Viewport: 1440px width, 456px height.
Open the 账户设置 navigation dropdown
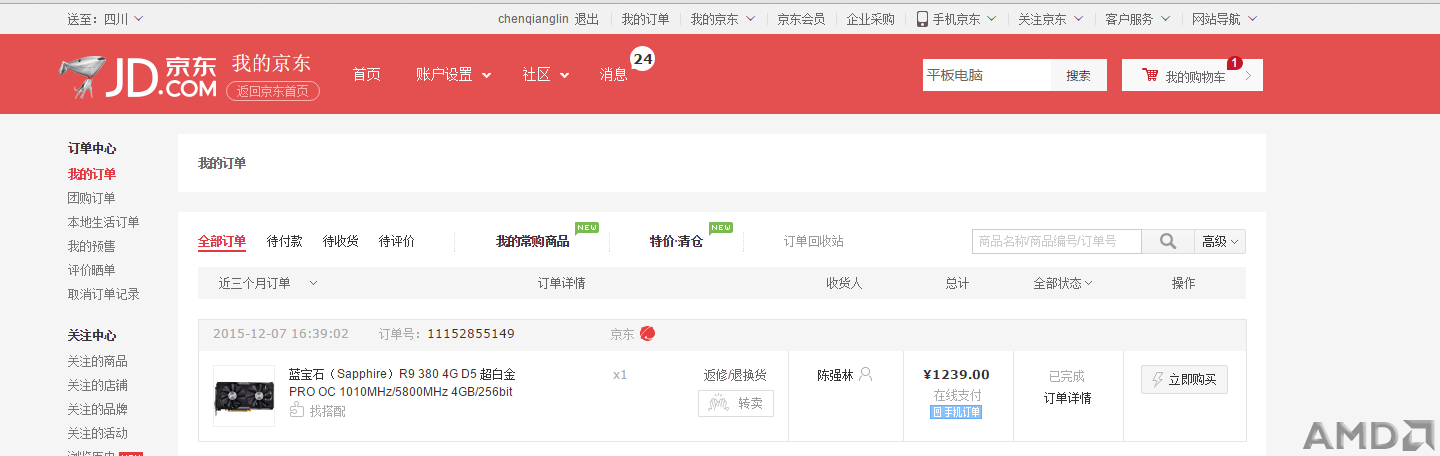(454, 75)
